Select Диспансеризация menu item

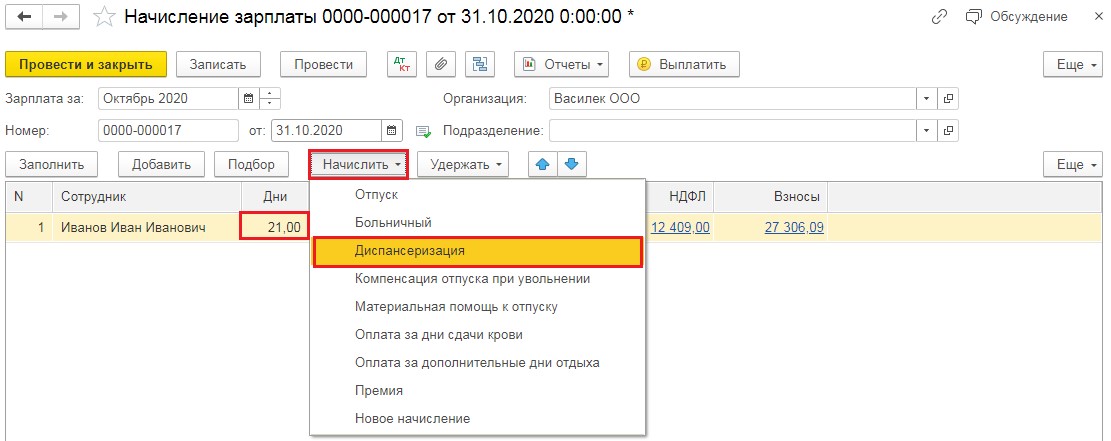[478, 251]
